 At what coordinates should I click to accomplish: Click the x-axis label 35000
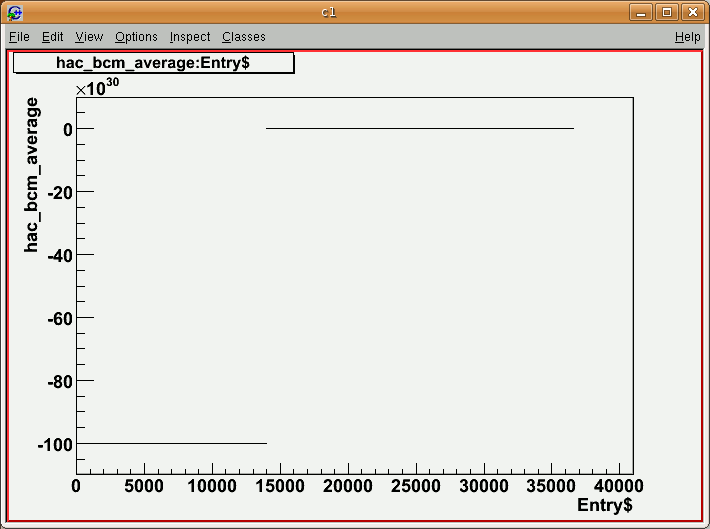(x=551, y=486)
